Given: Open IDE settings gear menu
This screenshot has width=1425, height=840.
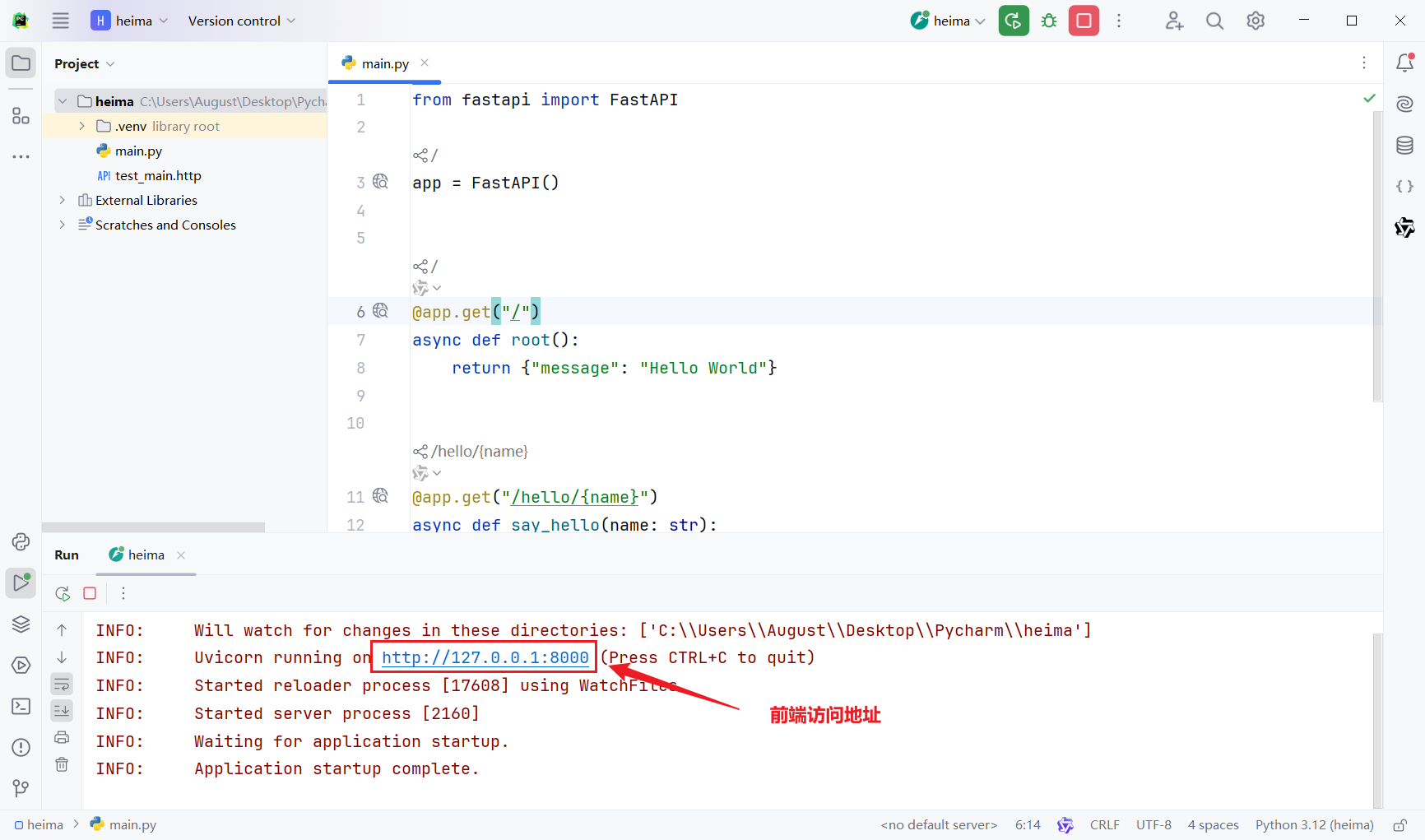Looking at the screenshot, I should click(x=1255, y=21).
